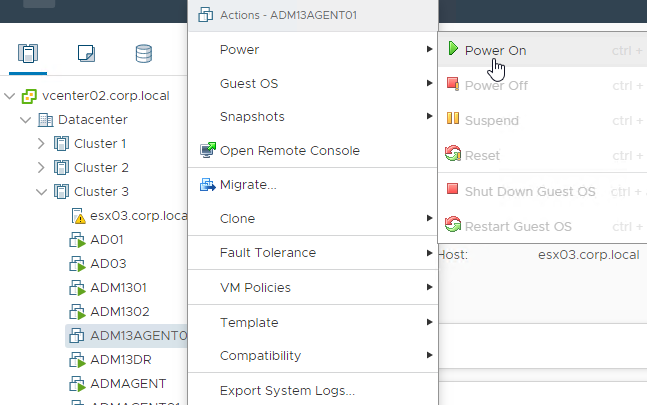This screenshot has width=647, height=405.
Task: Select the AD01 virtual machine
Action: pyautogui.click(x=107, y=240)
